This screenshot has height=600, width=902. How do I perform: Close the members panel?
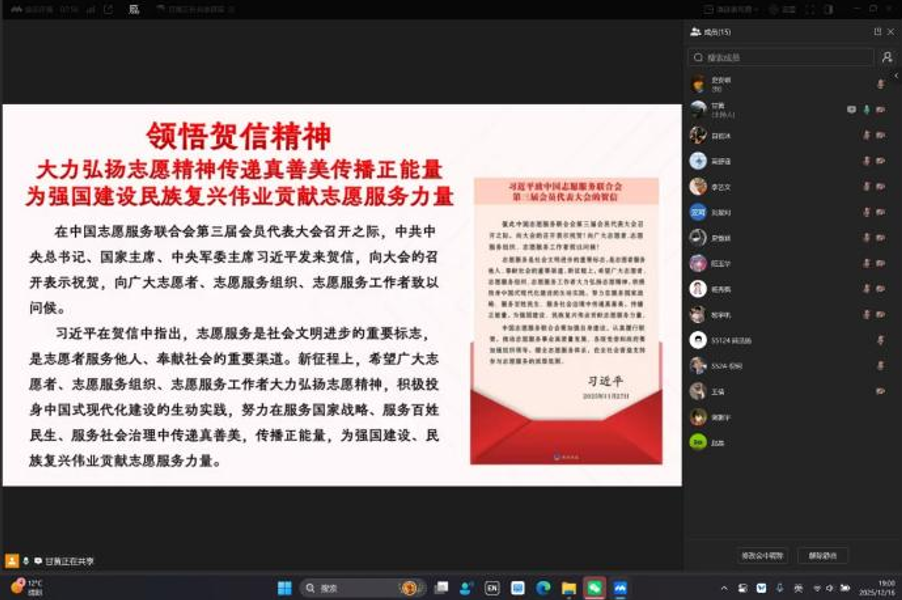(x=890, y=32)
